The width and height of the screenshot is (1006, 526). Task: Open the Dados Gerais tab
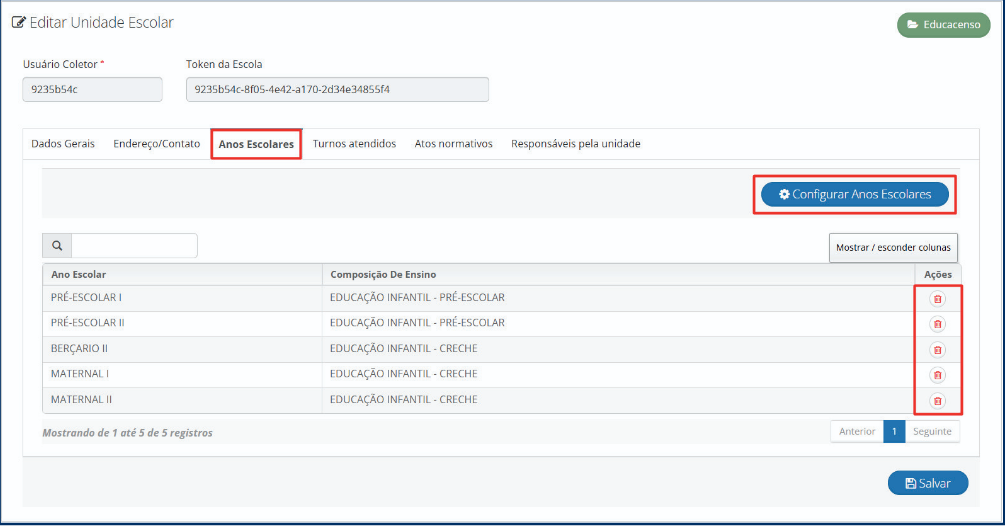tap(63, 144)
